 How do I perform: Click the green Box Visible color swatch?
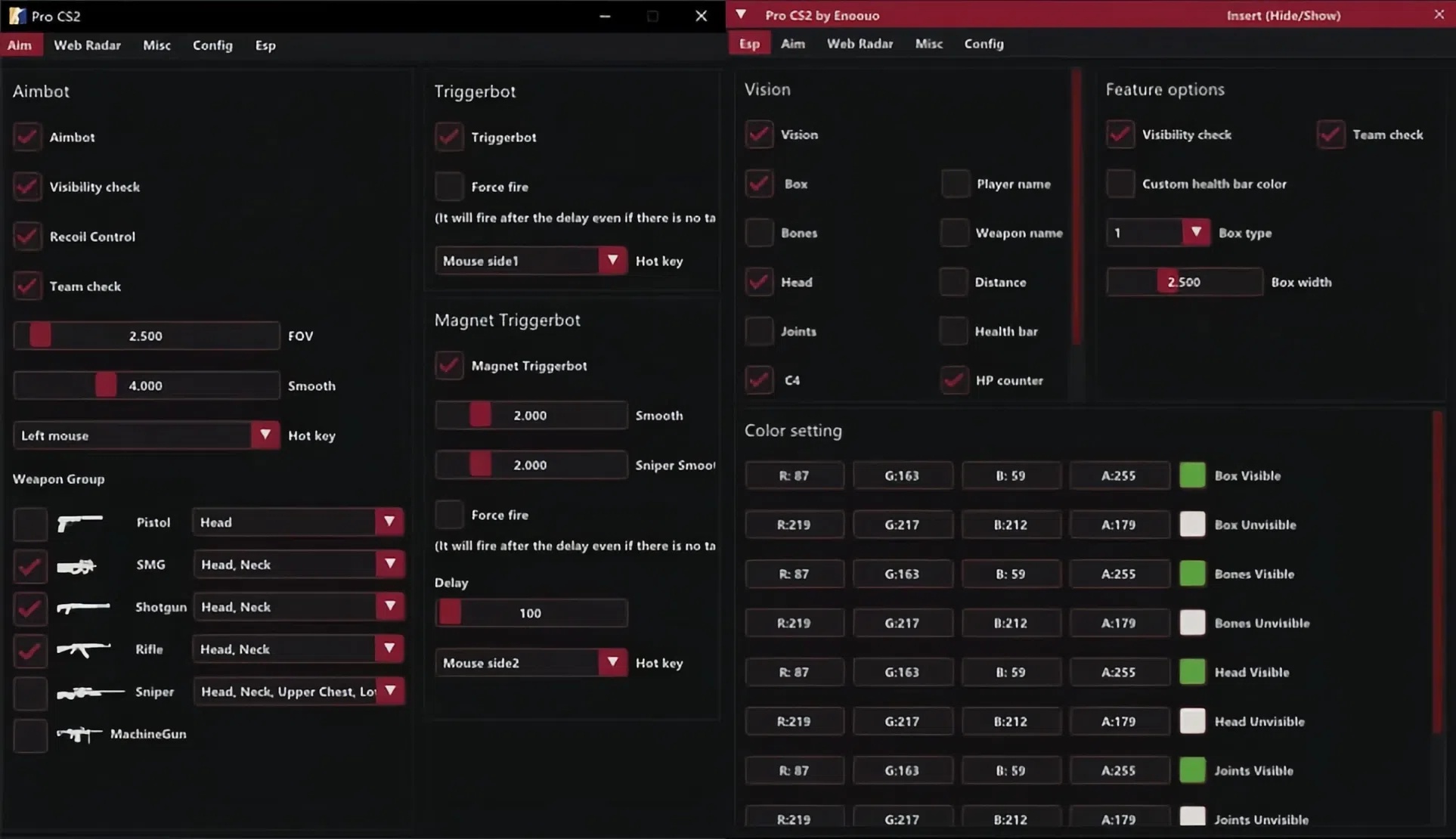pyautogui.click(x=1192, y=475)
